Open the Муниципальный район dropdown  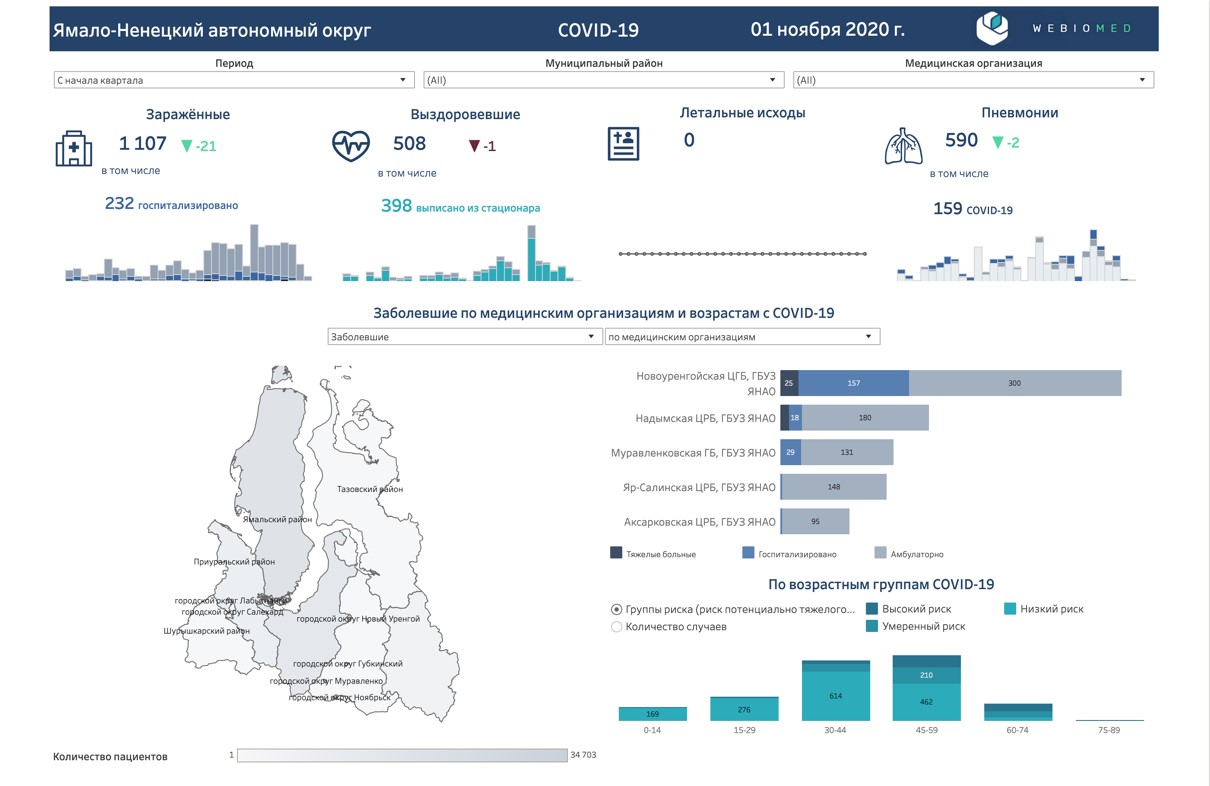[604, 80]
